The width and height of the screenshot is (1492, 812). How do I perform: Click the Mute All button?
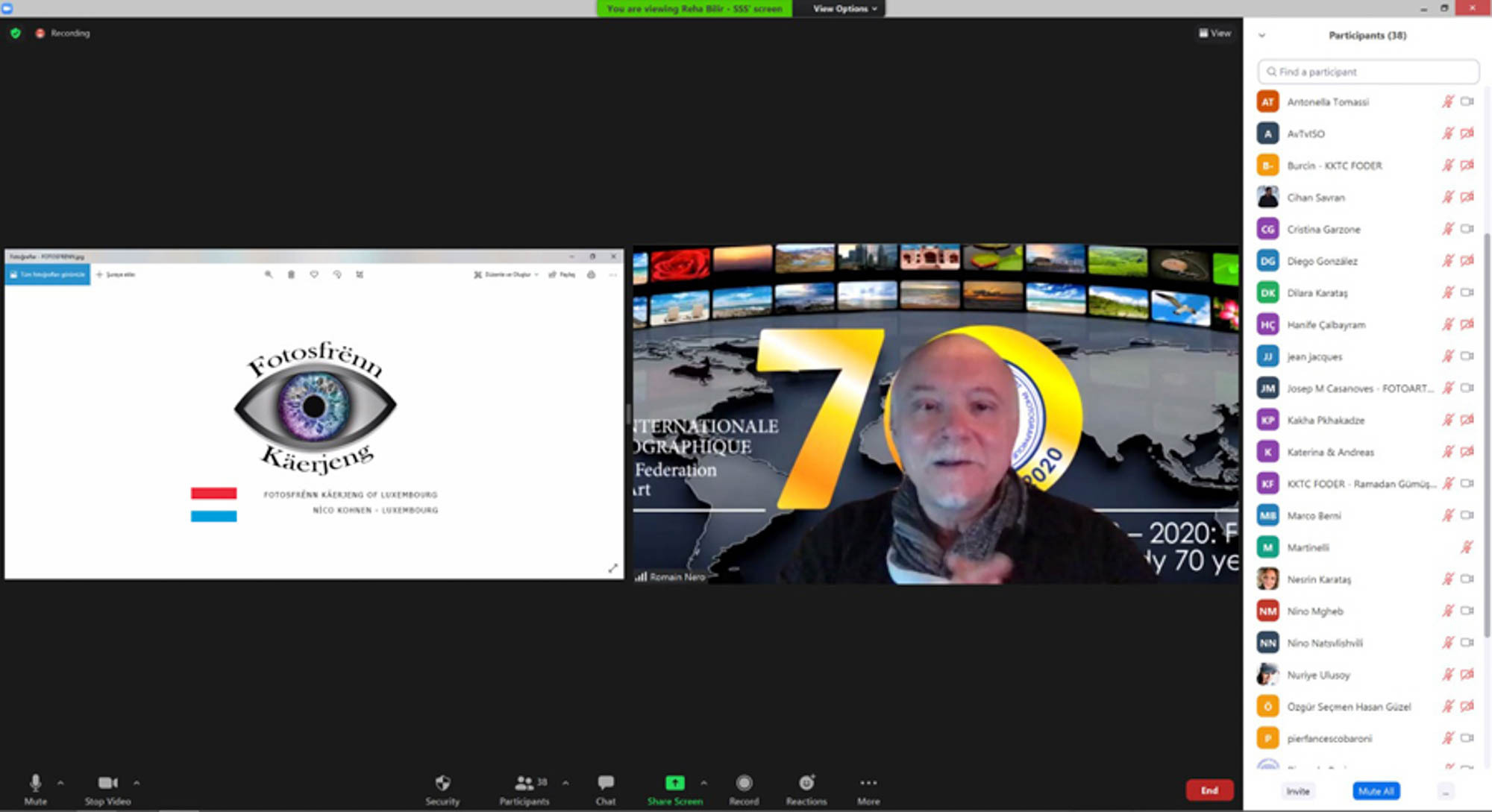1376,791
